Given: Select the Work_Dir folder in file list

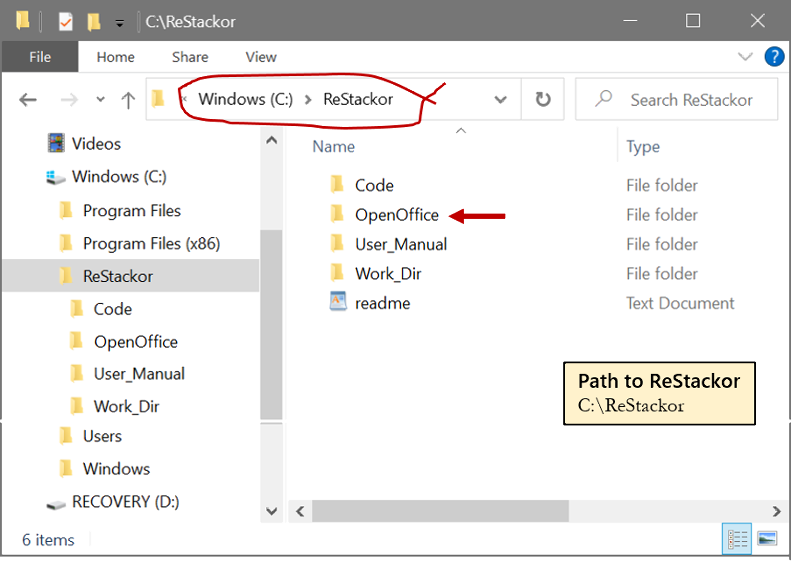Looking at the screenshot, I should click(388, 273).
